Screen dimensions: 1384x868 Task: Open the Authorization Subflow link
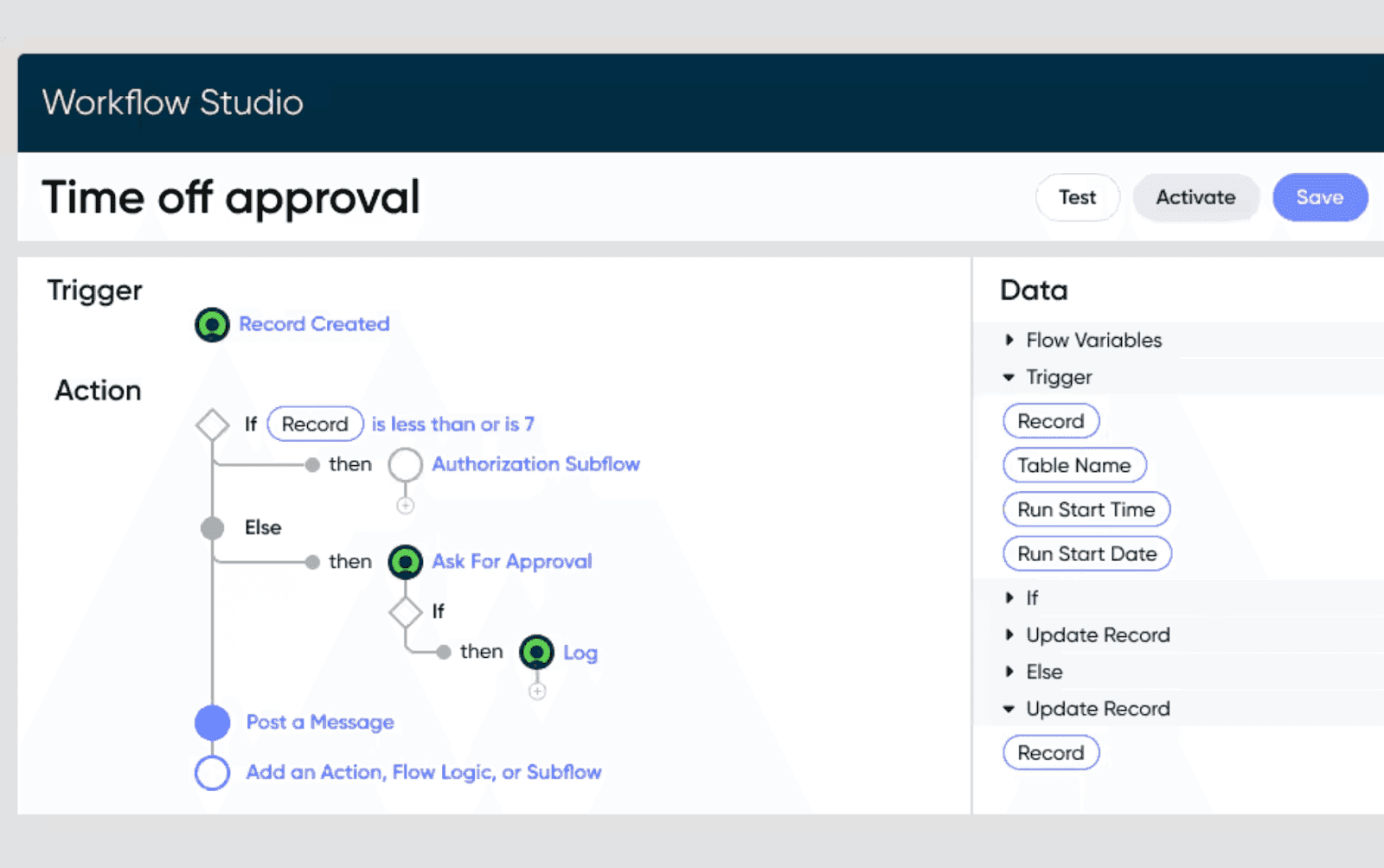(536, 464)
